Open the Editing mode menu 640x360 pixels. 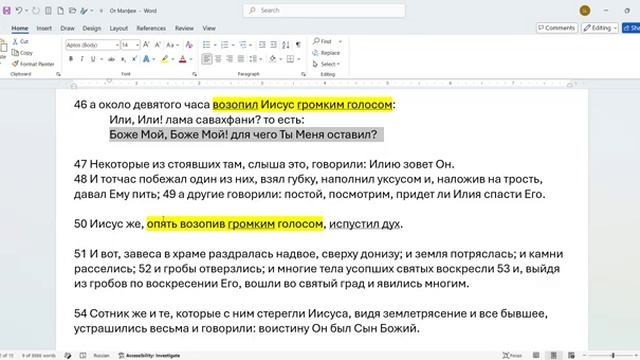coord(600,28)
